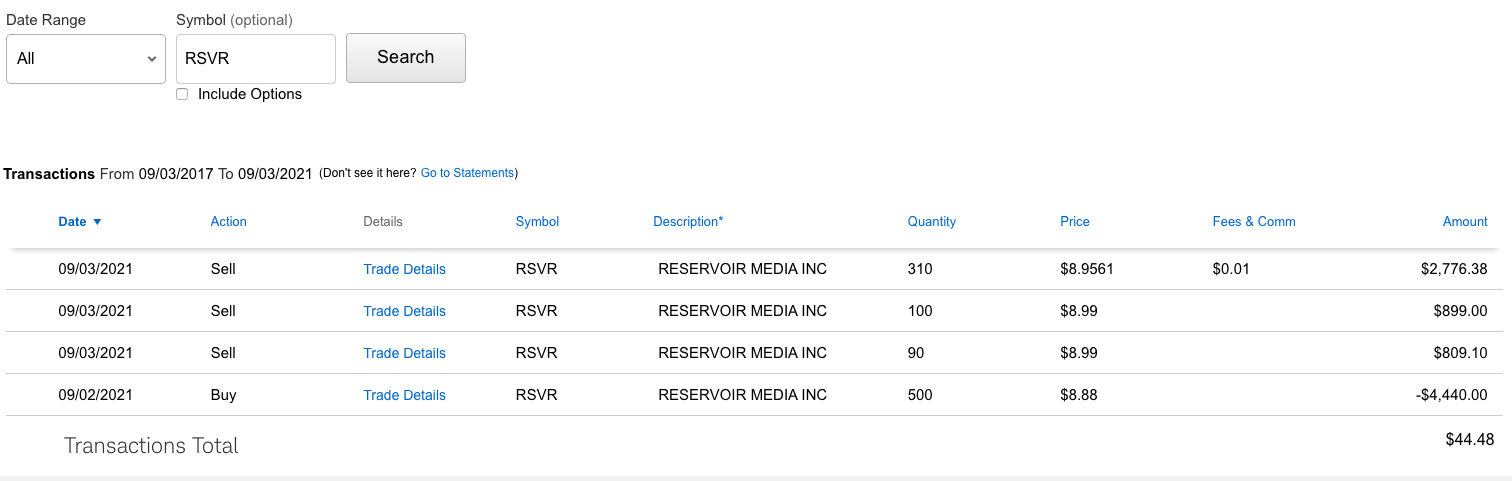
Task: Sort by the Amount column header
Action: (1465, 222)
